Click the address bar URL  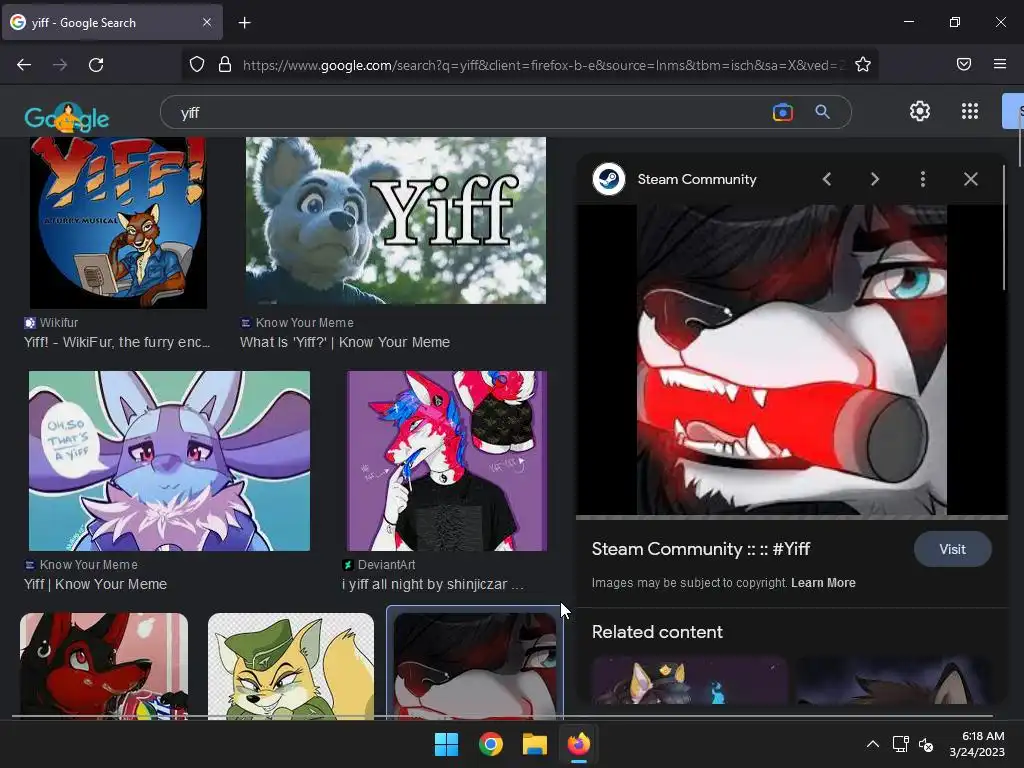click(x=543, y=65)
